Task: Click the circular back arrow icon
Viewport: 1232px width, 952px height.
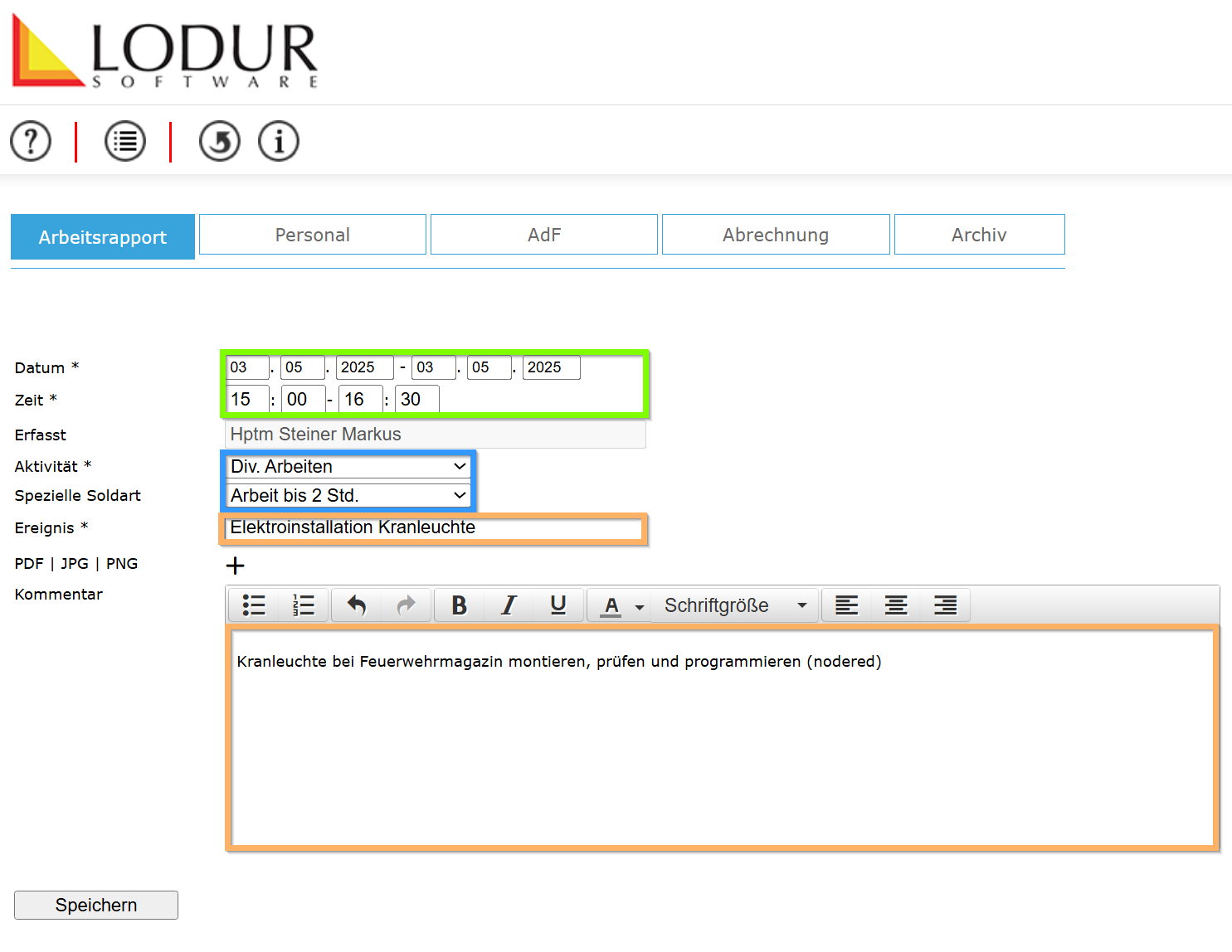Action: tap(220, 141)
